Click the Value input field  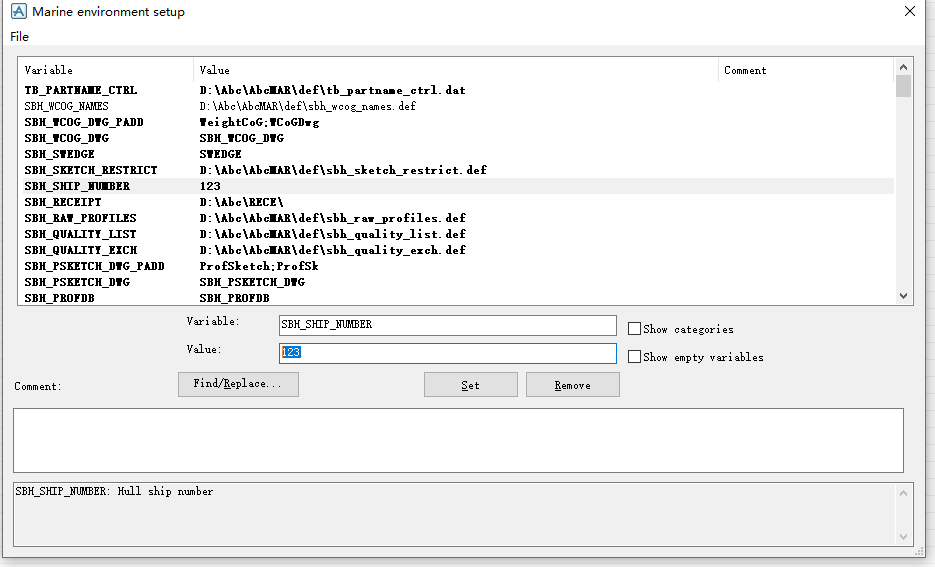(x=447, y=353)
